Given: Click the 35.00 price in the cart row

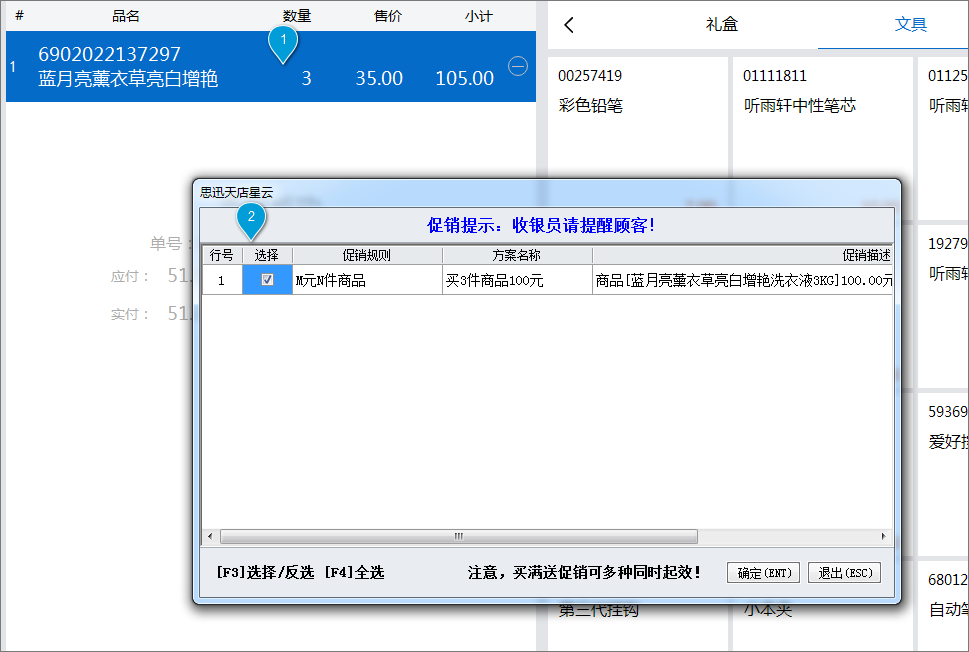Looking at the screenshot, I should point(379,78).
